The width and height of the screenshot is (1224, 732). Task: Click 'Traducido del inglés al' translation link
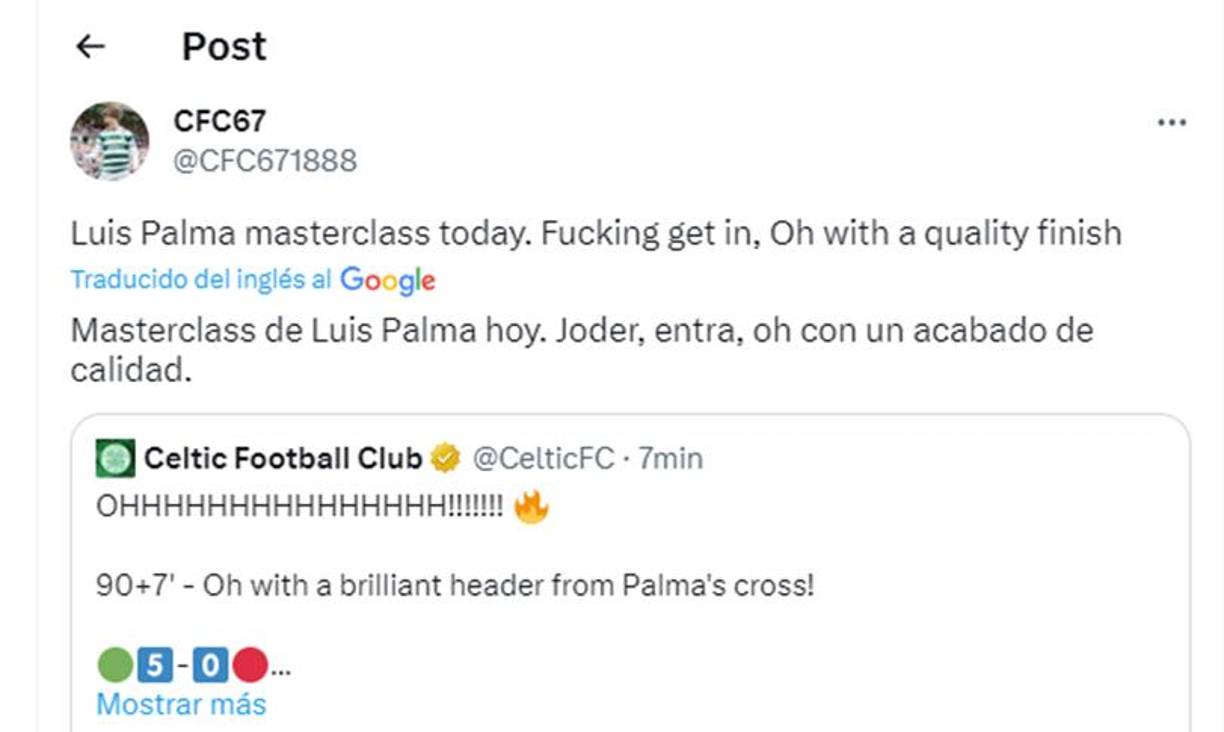[200, 281]
